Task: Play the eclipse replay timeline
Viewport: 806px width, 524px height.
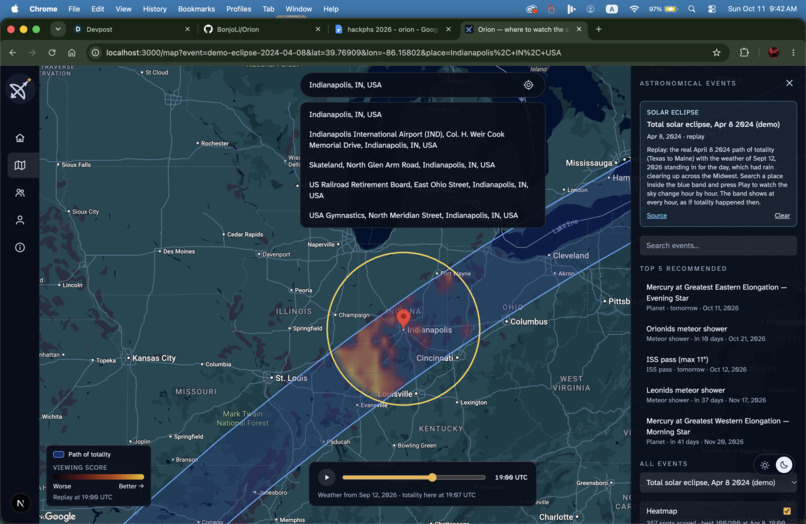Action: pos(326,478)
